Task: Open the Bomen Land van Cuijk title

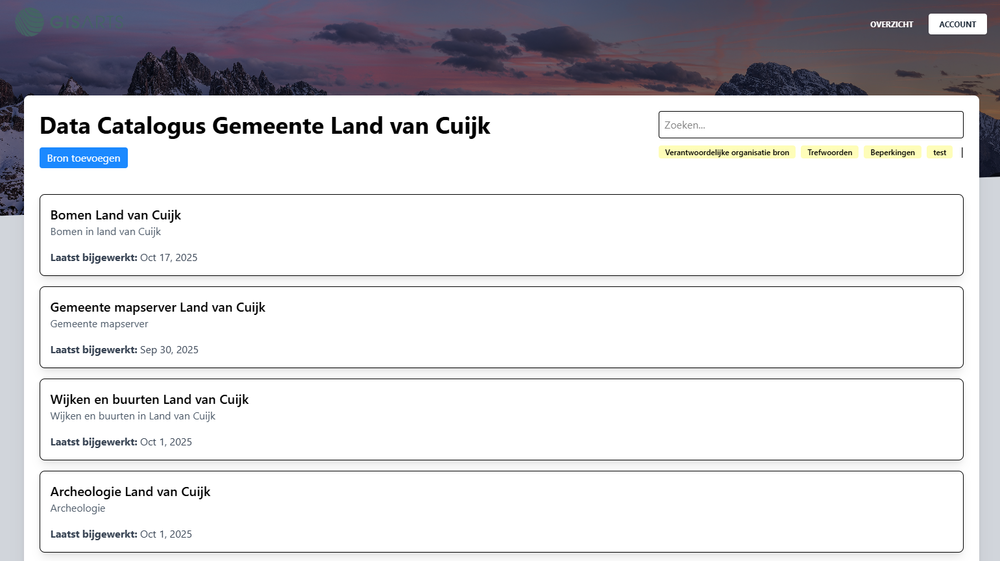Action: tap(115, 215)
